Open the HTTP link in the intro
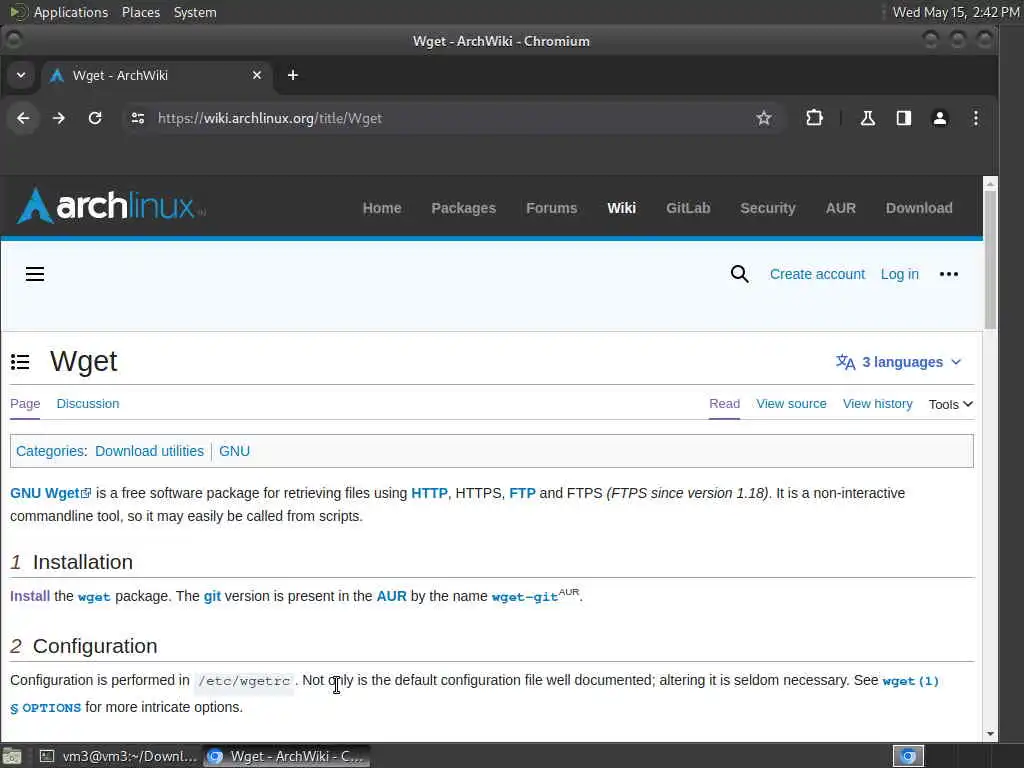The width and height of the screenshot is (1024, 768). (429, 493)
